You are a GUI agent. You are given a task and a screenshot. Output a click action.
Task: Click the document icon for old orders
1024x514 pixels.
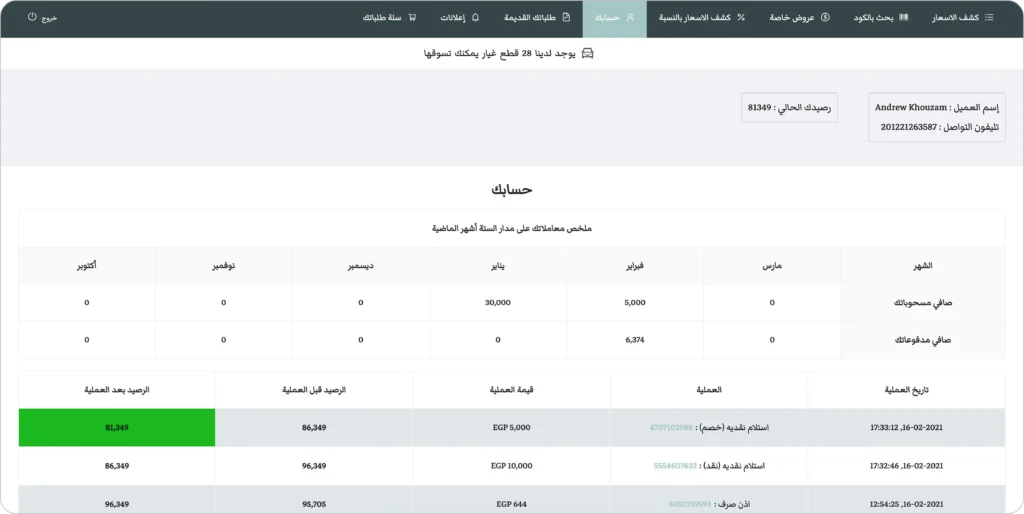click(x=567, y=18)
